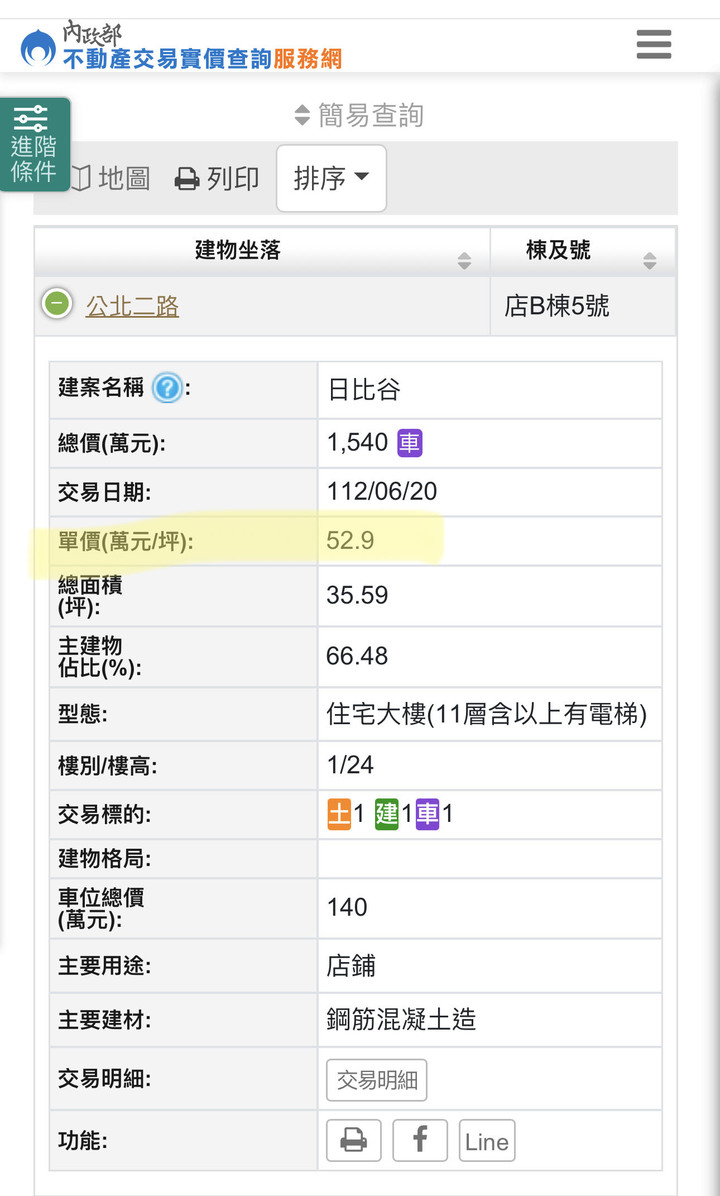This screenshot has height=1196, width=720.
Task: Toggle the 簡易查詢 collapsible section
Action: coord(358,115)
